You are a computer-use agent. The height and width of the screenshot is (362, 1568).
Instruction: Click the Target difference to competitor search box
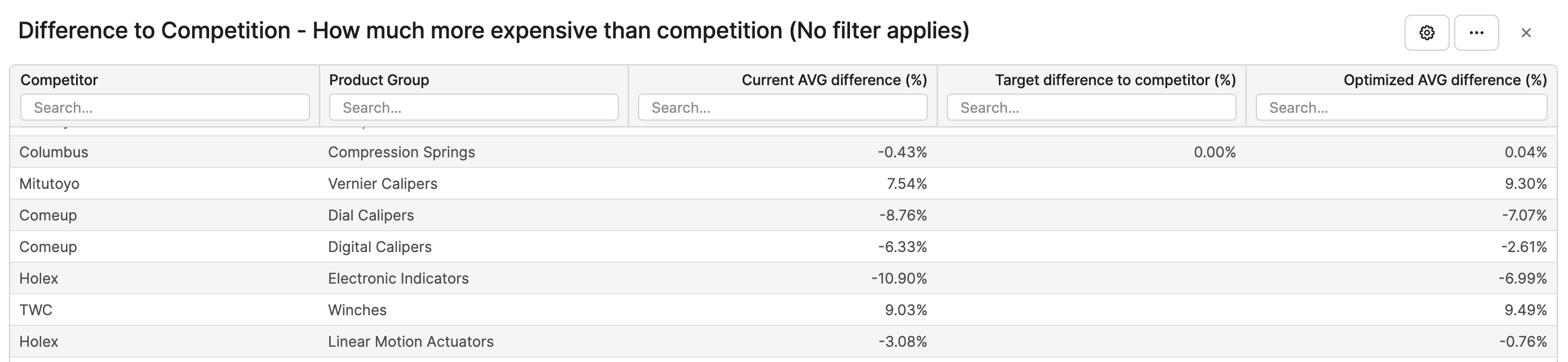[1091, 107]
